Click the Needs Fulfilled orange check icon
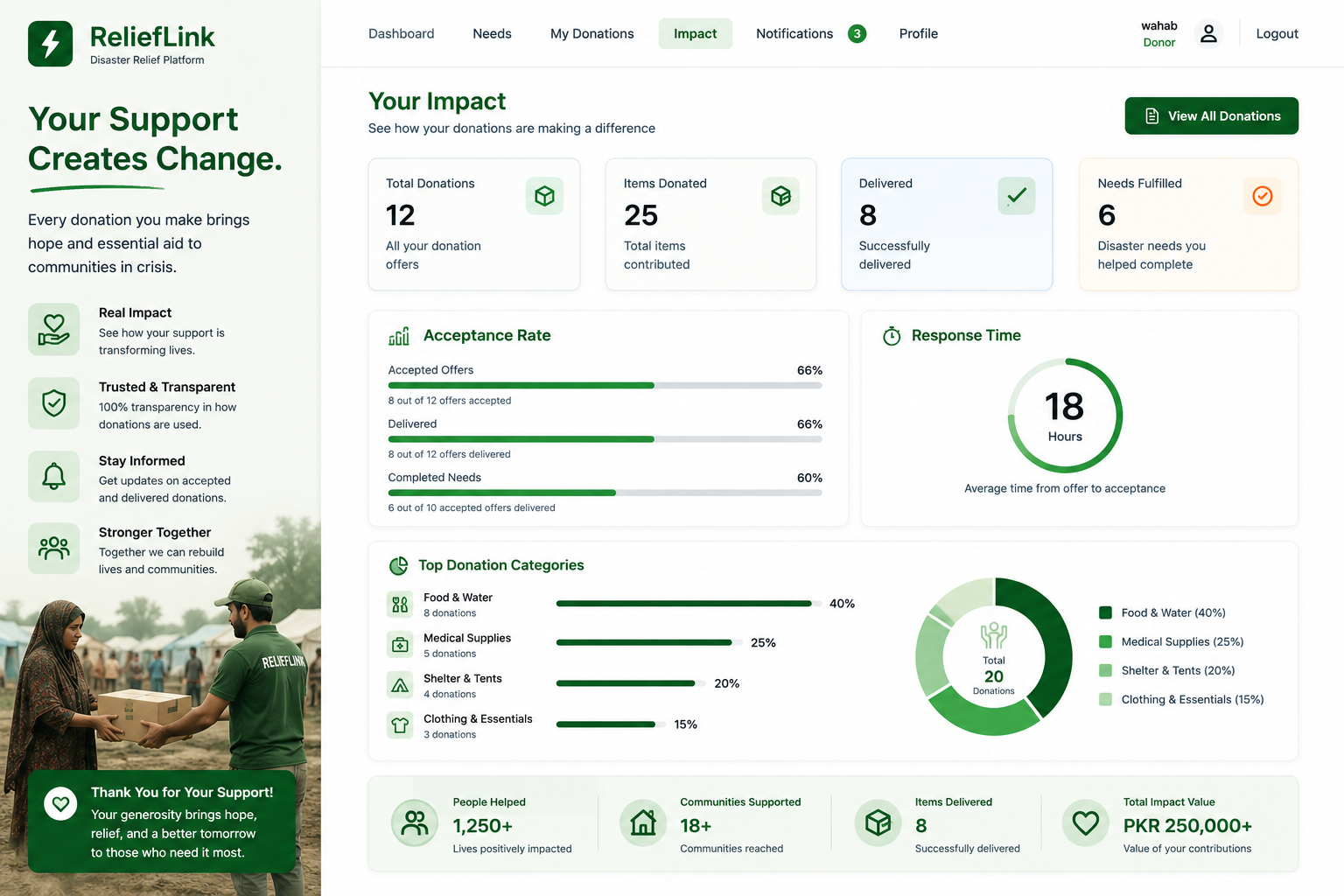This screenshot has width=1344, height=896. 1263,196
